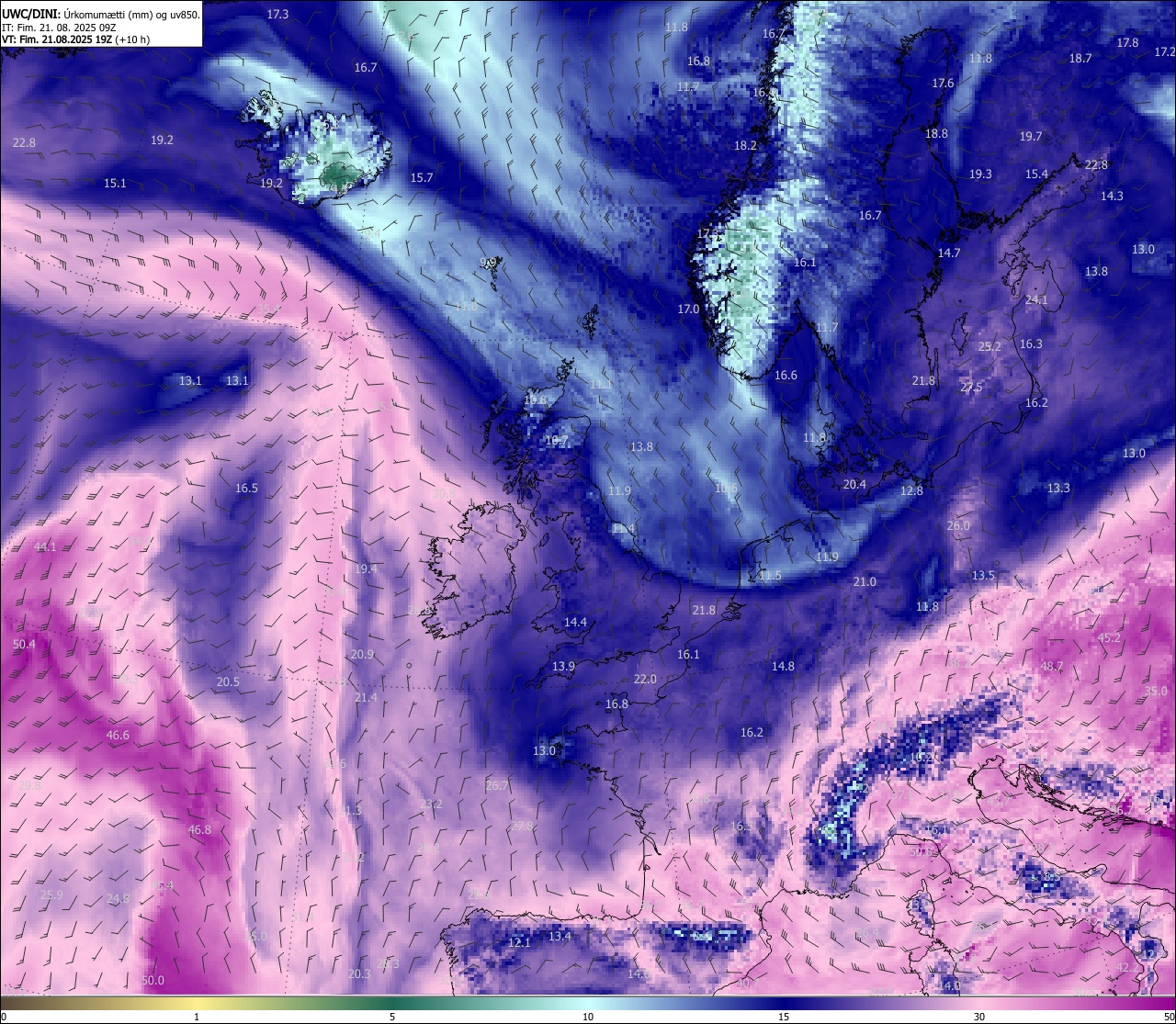Click the 27.5 value in the Baltic Sea

971,388
